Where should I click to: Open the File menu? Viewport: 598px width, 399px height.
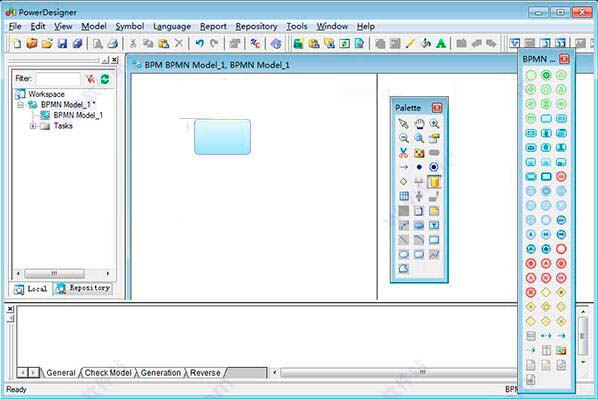(x=15, y=26)
